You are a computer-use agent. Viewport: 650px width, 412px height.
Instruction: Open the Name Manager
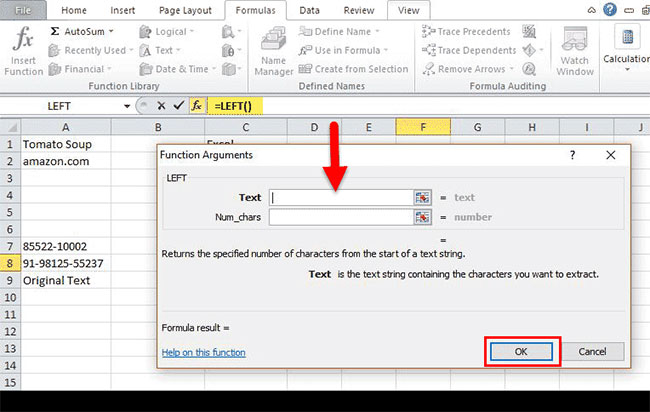coord(273,51)
